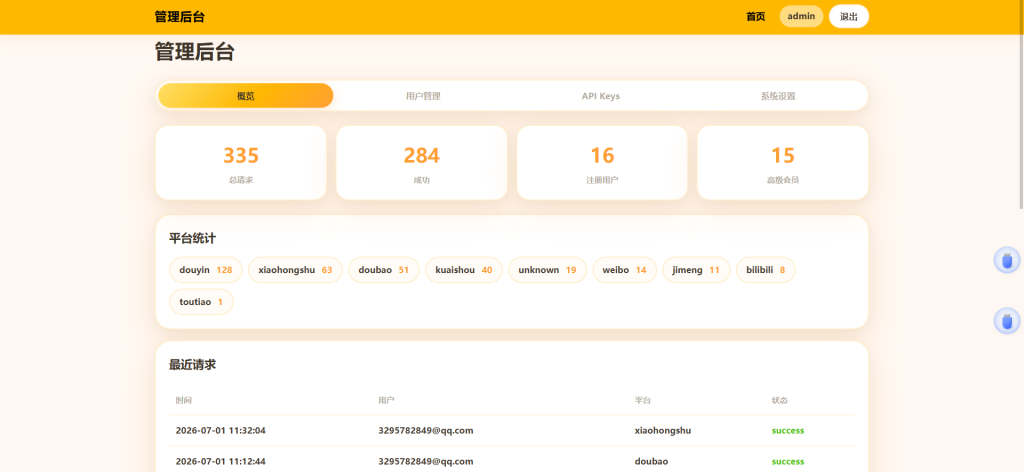Select the kuaishou 40 platform chip
Image resolution: width=1024 pixels, height=472 pixels.
pos(464,270)
